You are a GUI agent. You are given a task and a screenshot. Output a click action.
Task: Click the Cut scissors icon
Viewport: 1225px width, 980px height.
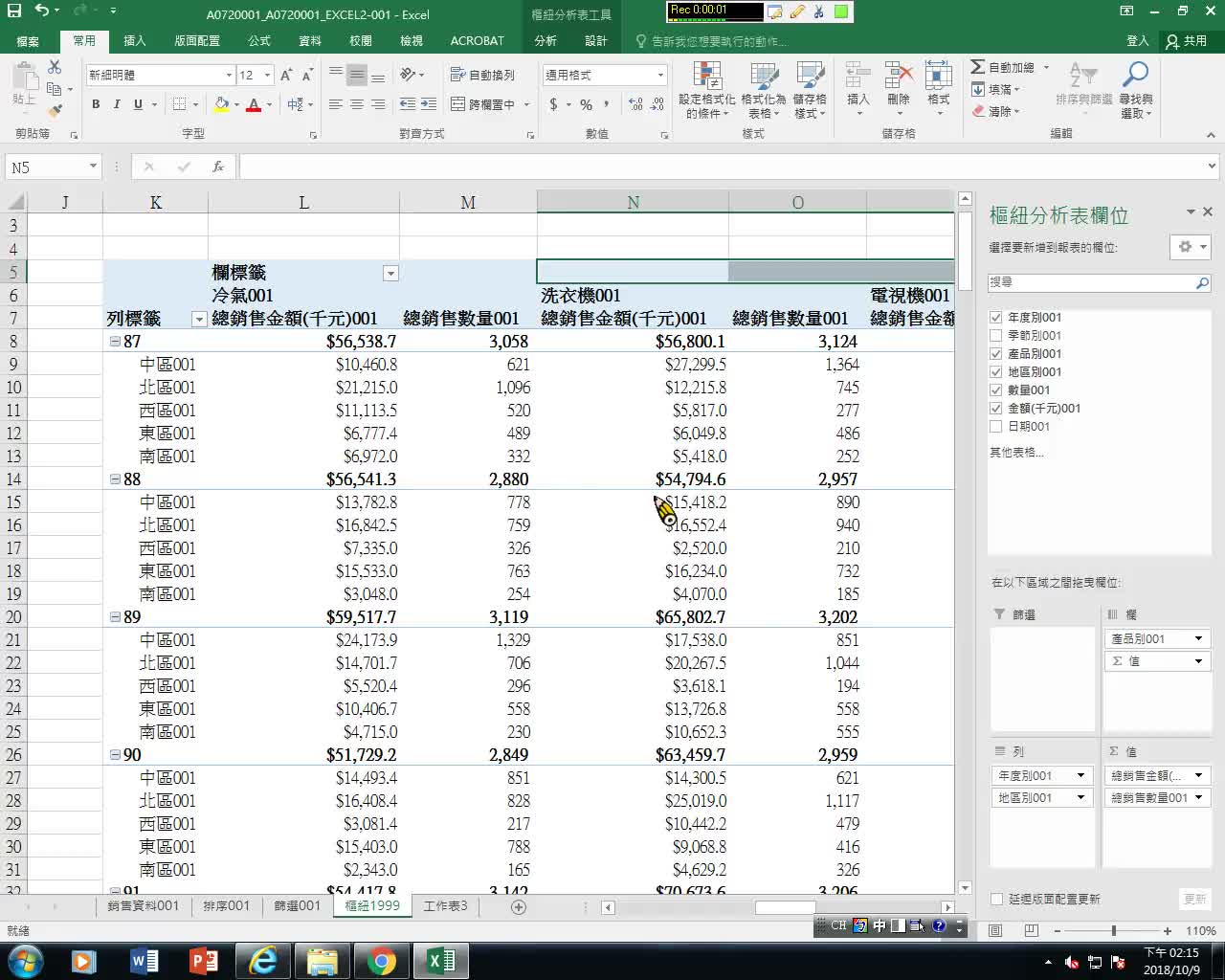coord(55,67)
